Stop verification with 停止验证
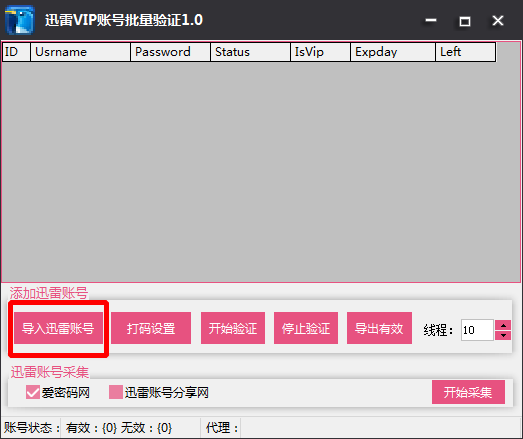The height and width of the screenshot is (439, 523). [x=306, y=328]
